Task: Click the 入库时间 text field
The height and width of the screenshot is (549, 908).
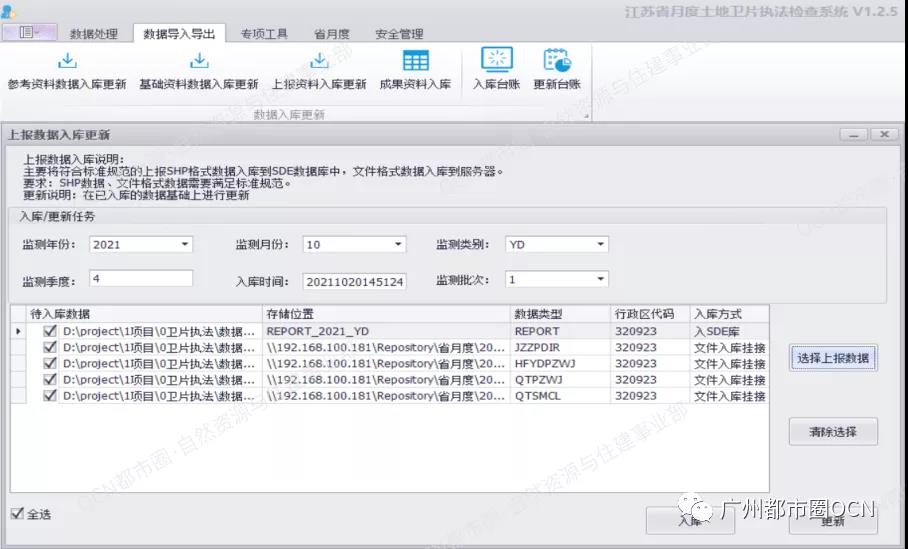Action: pos(354,281)
